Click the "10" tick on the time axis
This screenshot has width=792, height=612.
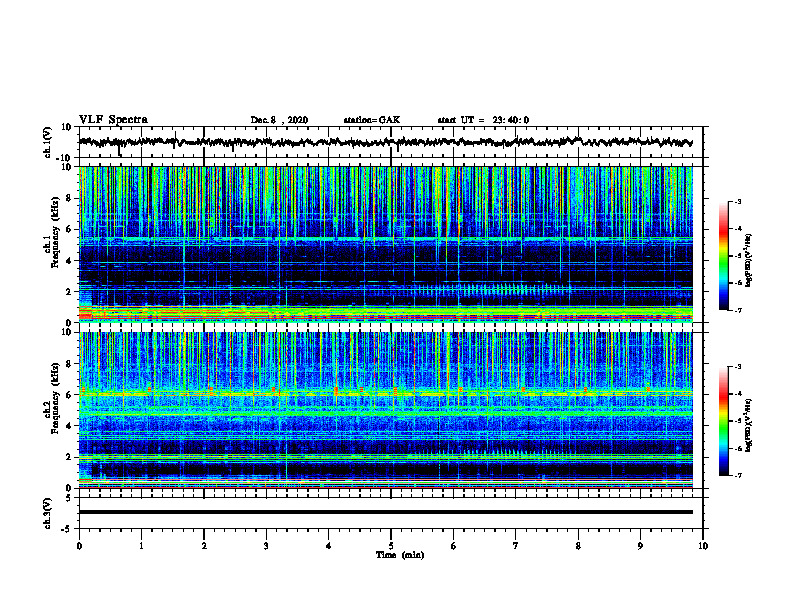[x=703, y=546]
